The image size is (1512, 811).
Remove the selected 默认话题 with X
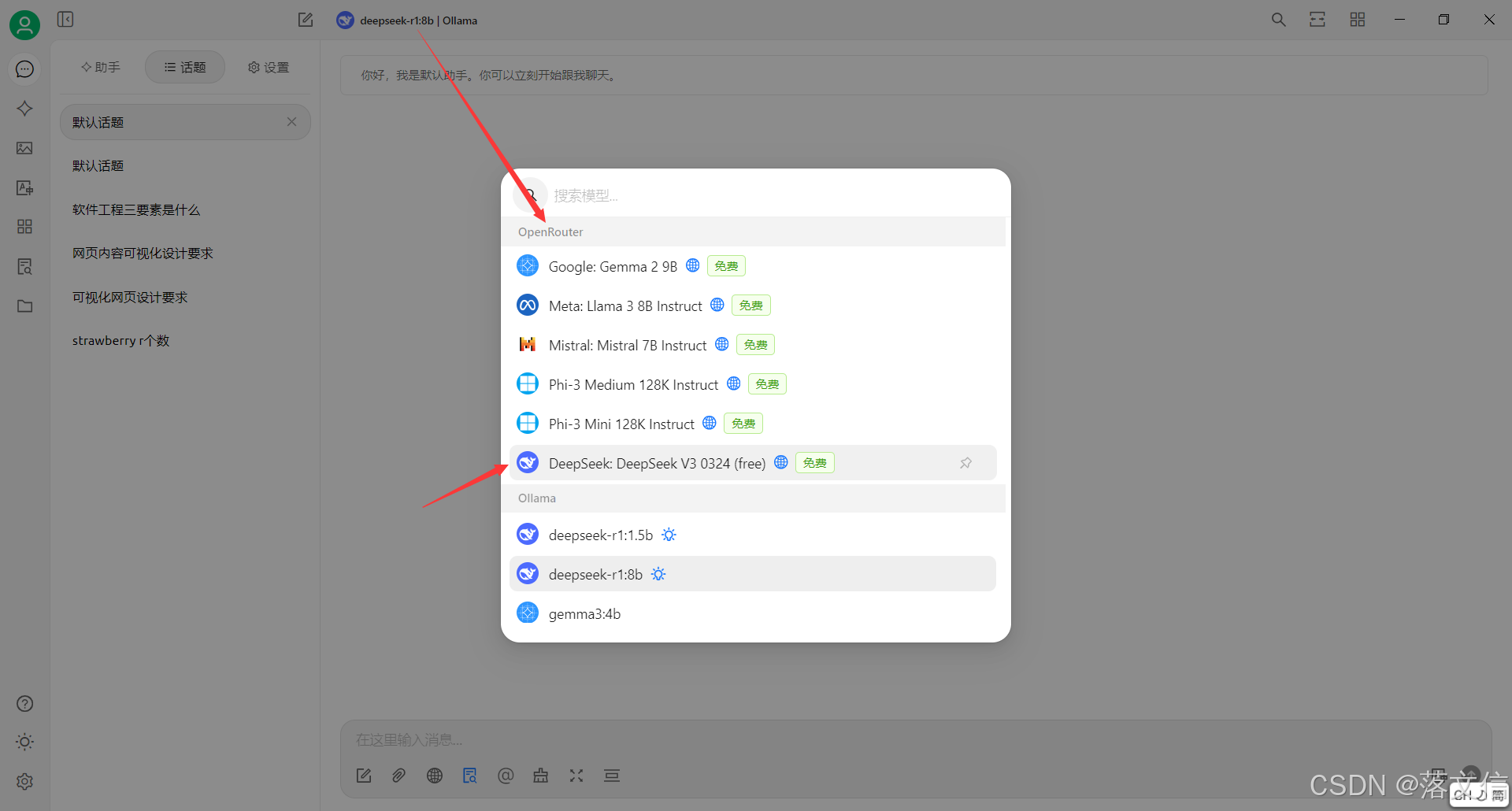pyautogui.click(x=291, y=121)
